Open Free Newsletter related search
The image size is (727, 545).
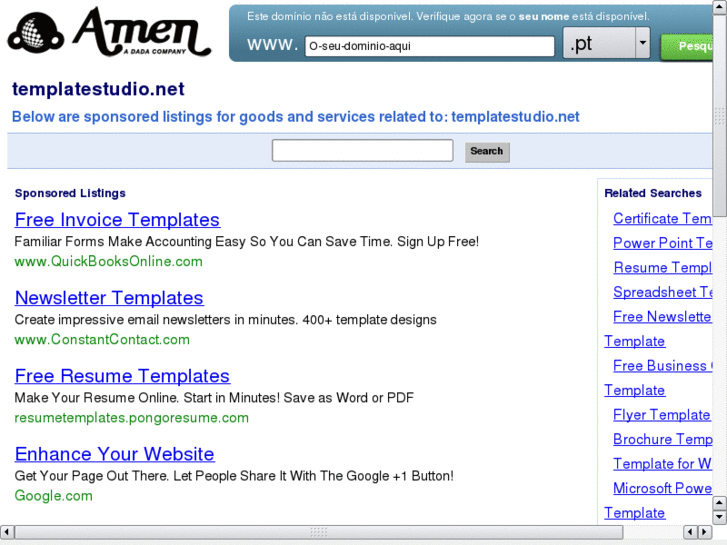point(662,317)
